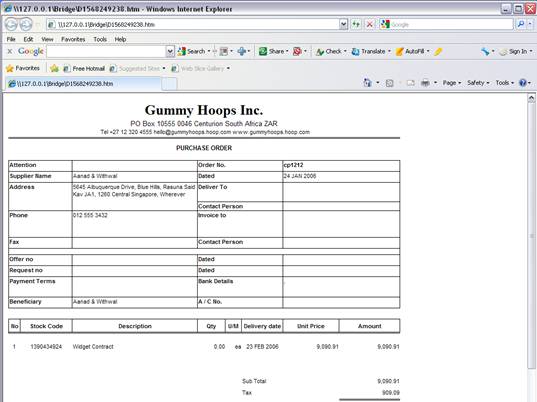Click the Google toolbar page icon button

pyautogui.click(x=224, y=51)
